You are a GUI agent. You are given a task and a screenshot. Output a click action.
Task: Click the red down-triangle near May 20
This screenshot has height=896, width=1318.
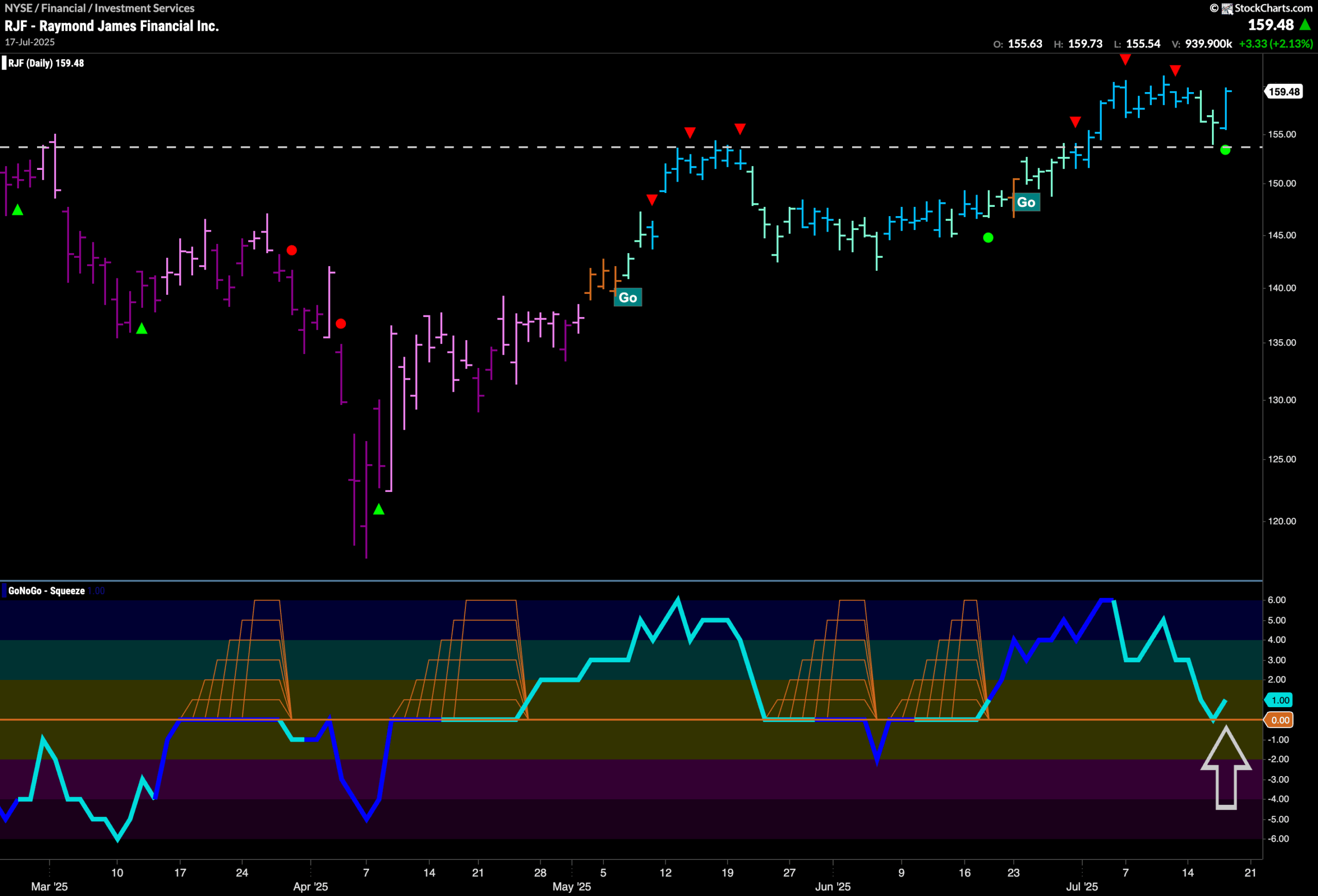pos(740,129)
